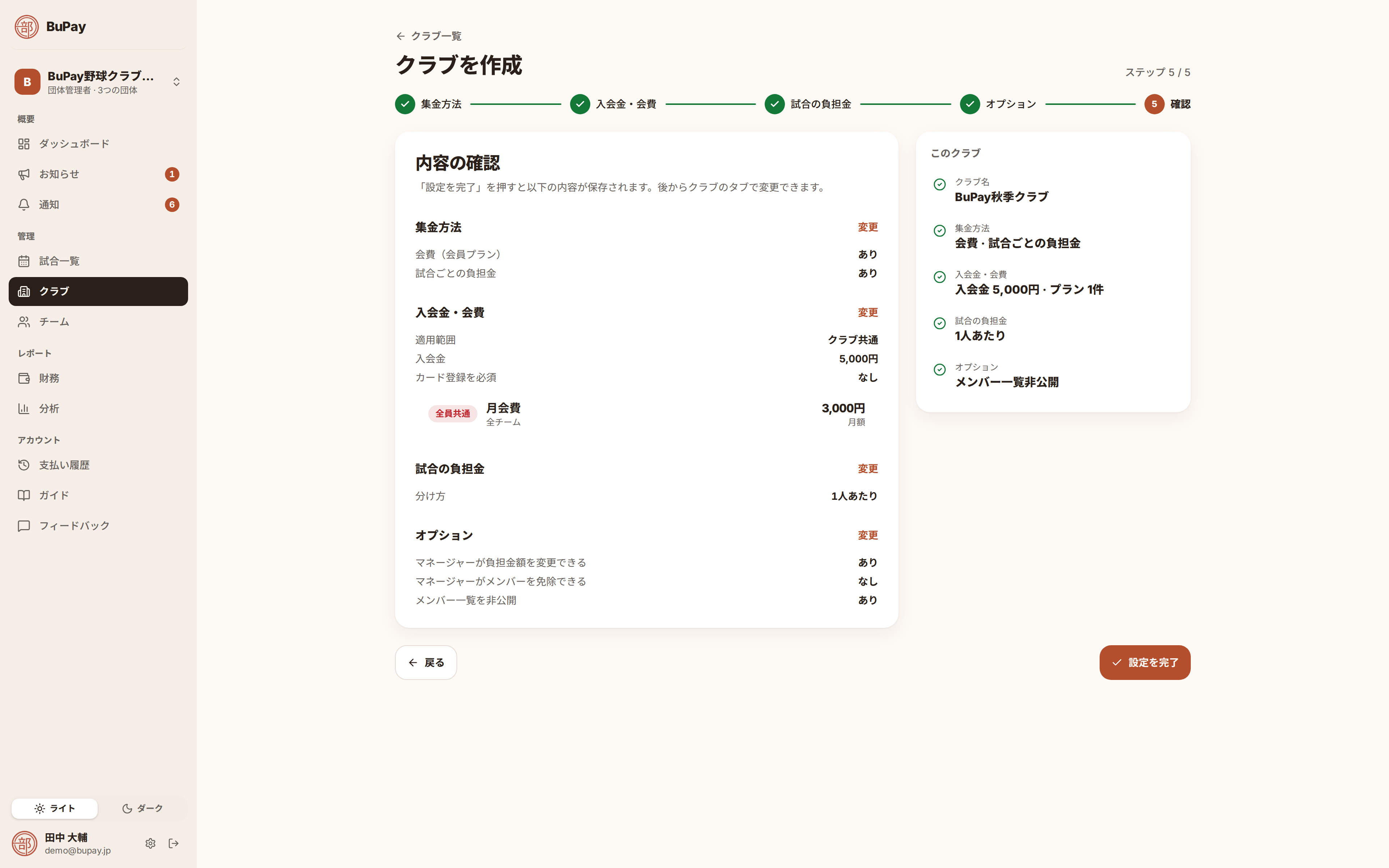Click the お知らせ megaphone icon

[x=24, y=174]
